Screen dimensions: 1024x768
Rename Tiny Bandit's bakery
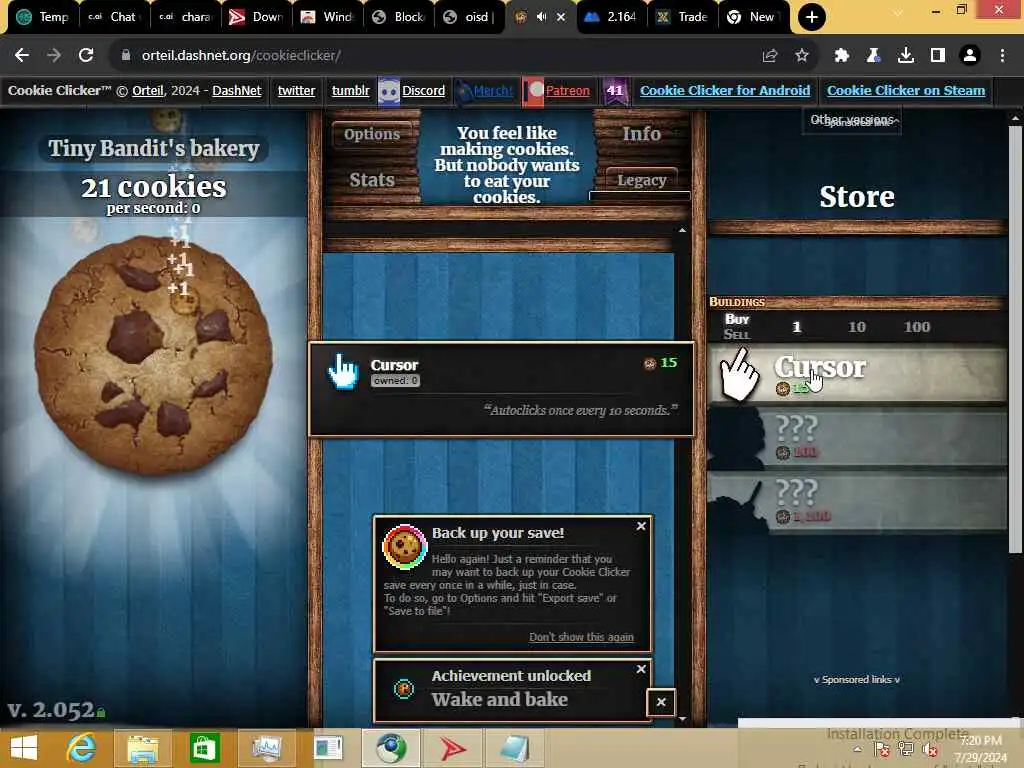click(x=153, y=148)
